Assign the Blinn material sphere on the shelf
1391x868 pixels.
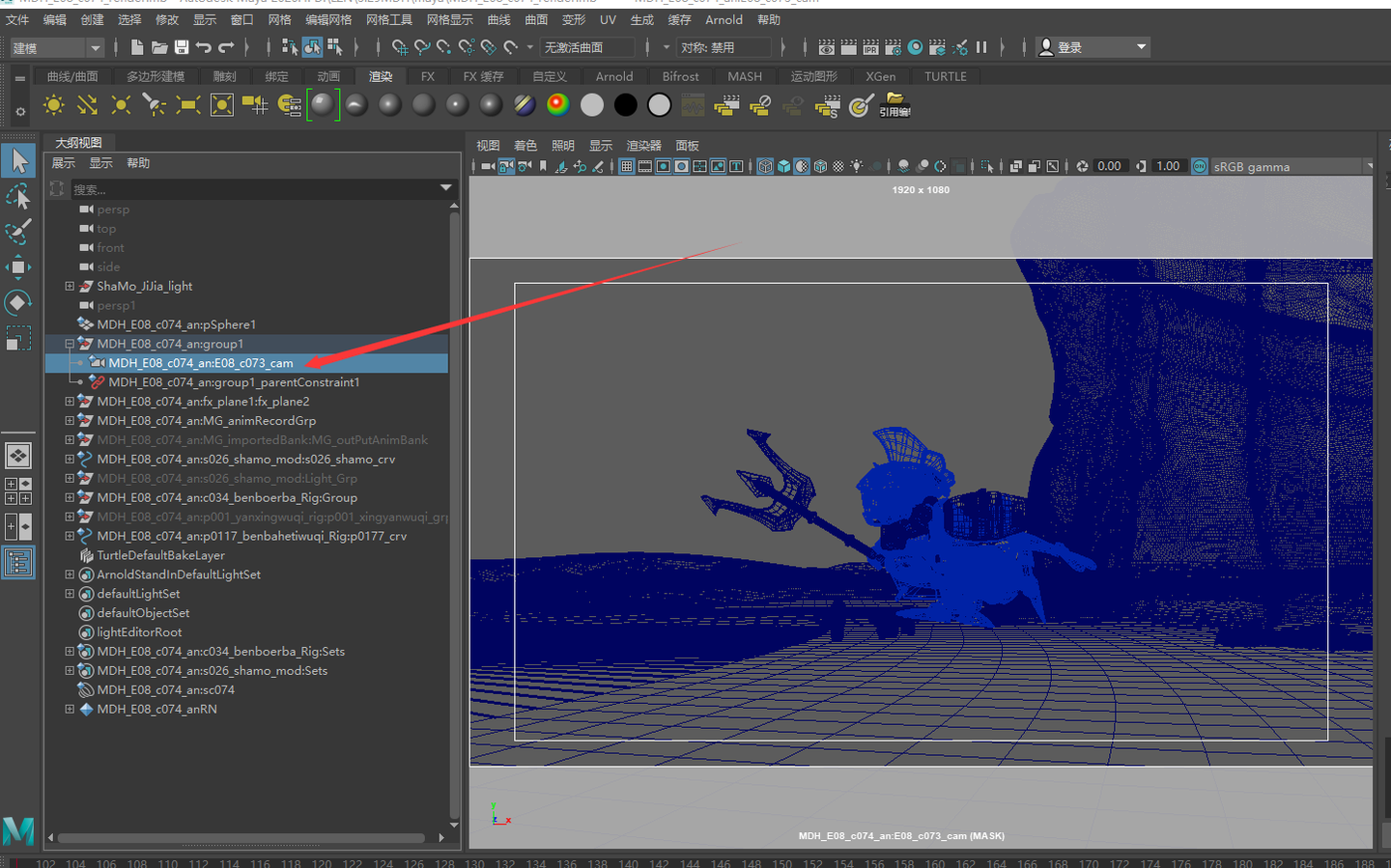click(x=390, y=105)
